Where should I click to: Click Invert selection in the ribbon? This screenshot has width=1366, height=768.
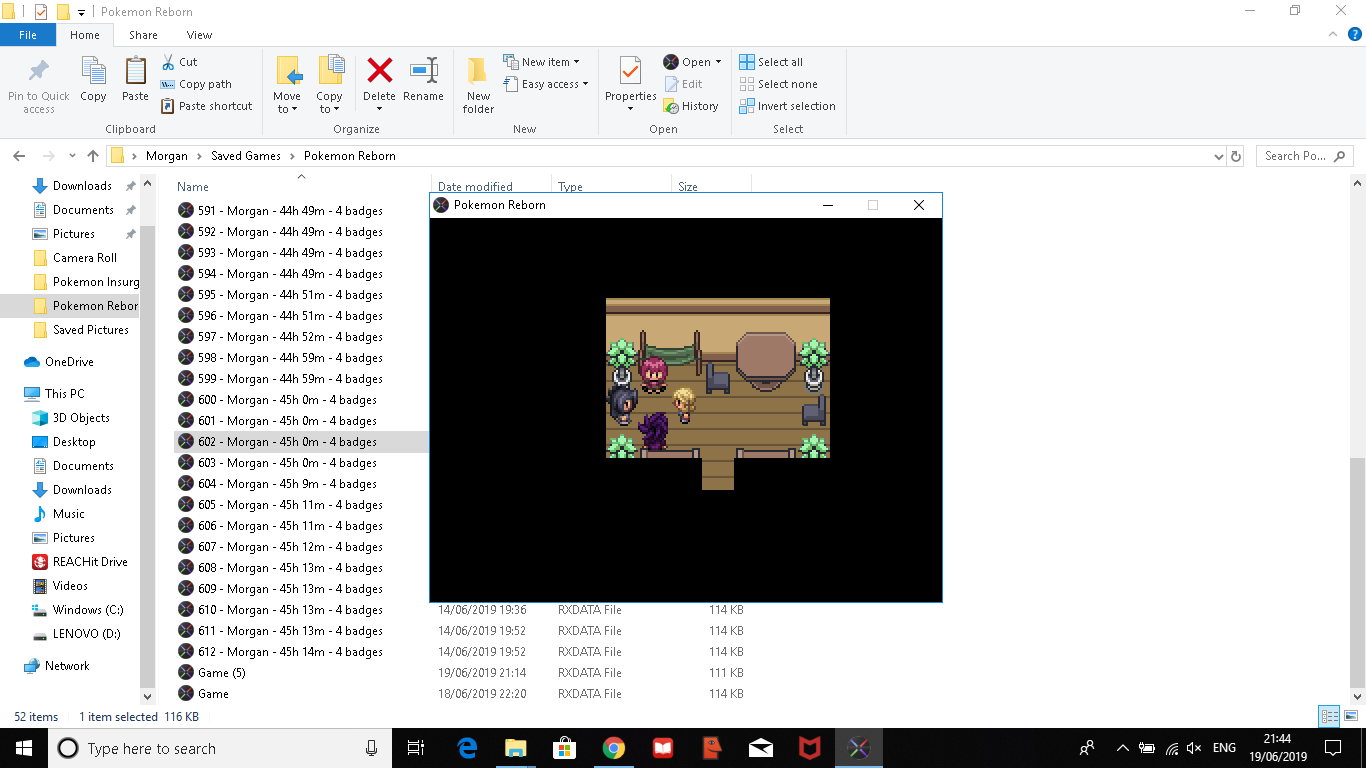(787, 106)
